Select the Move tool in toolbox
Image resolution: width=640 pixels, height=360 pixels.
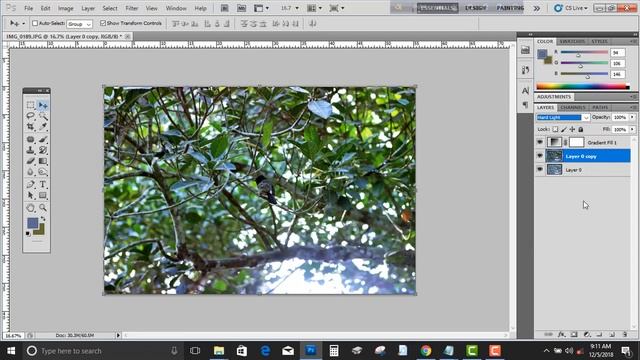(x=42, y=105)
